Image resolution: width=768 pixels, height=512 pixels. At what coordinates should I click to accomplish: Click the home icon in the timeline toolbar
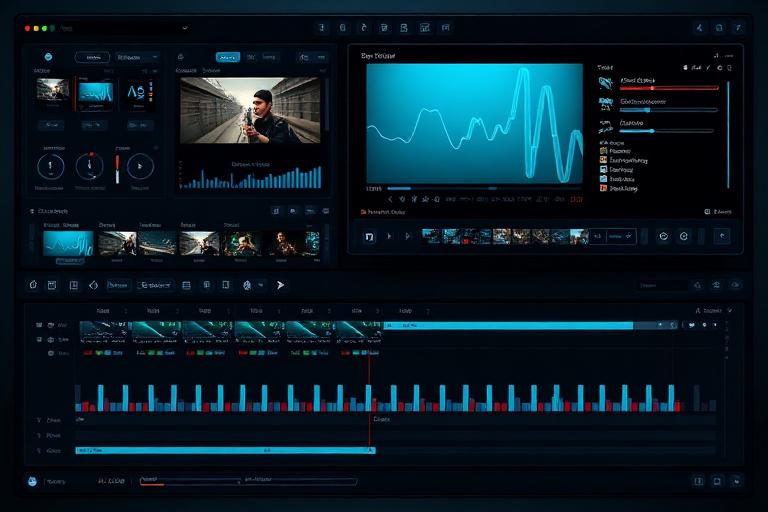33,285
